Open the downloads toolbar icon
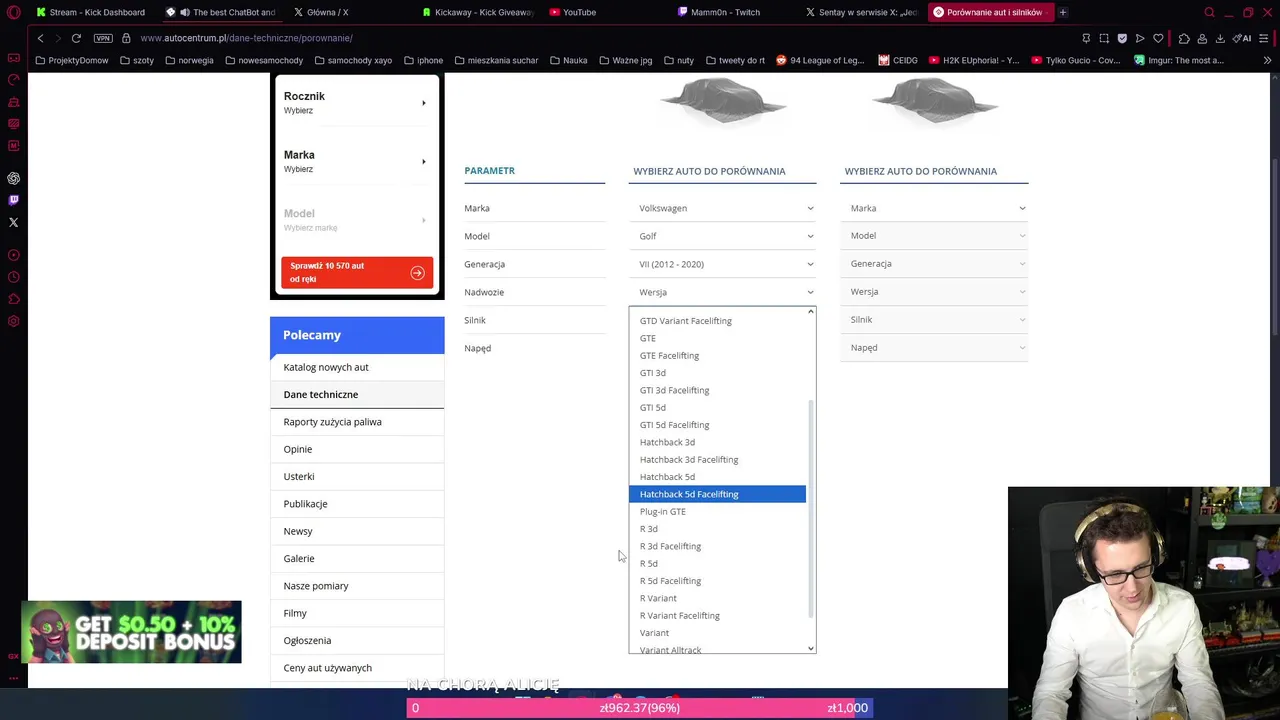This screenshot has height=720, width=1280. [x=1220, y=38]
